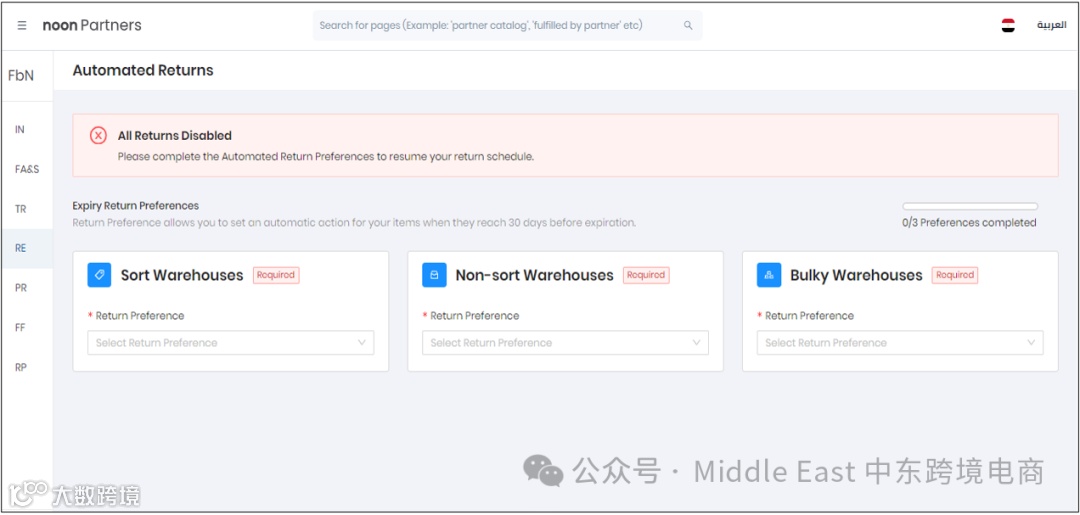Image resolution: width=1080 pixels, height=515 pixels.
Task: Click the Non-sort Warehouses card title
Action: 534,275
